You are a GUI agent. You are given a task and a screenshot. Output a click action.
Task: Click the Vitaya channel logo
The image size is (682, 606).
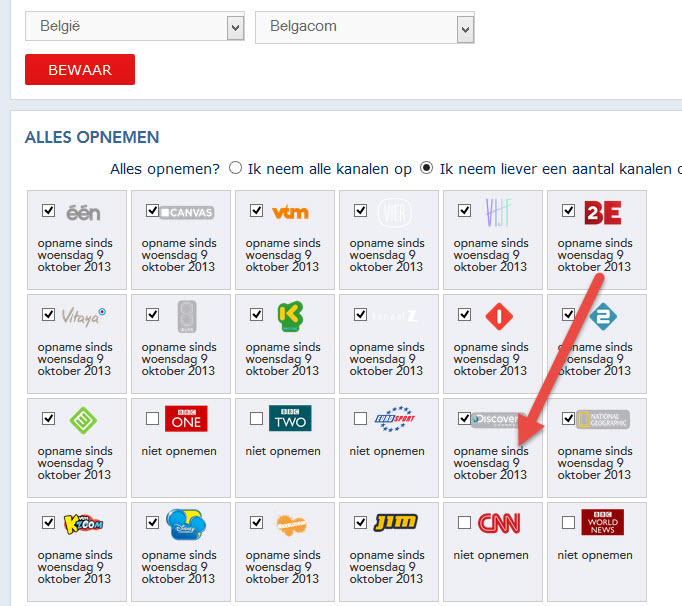(x=83, y=315)
